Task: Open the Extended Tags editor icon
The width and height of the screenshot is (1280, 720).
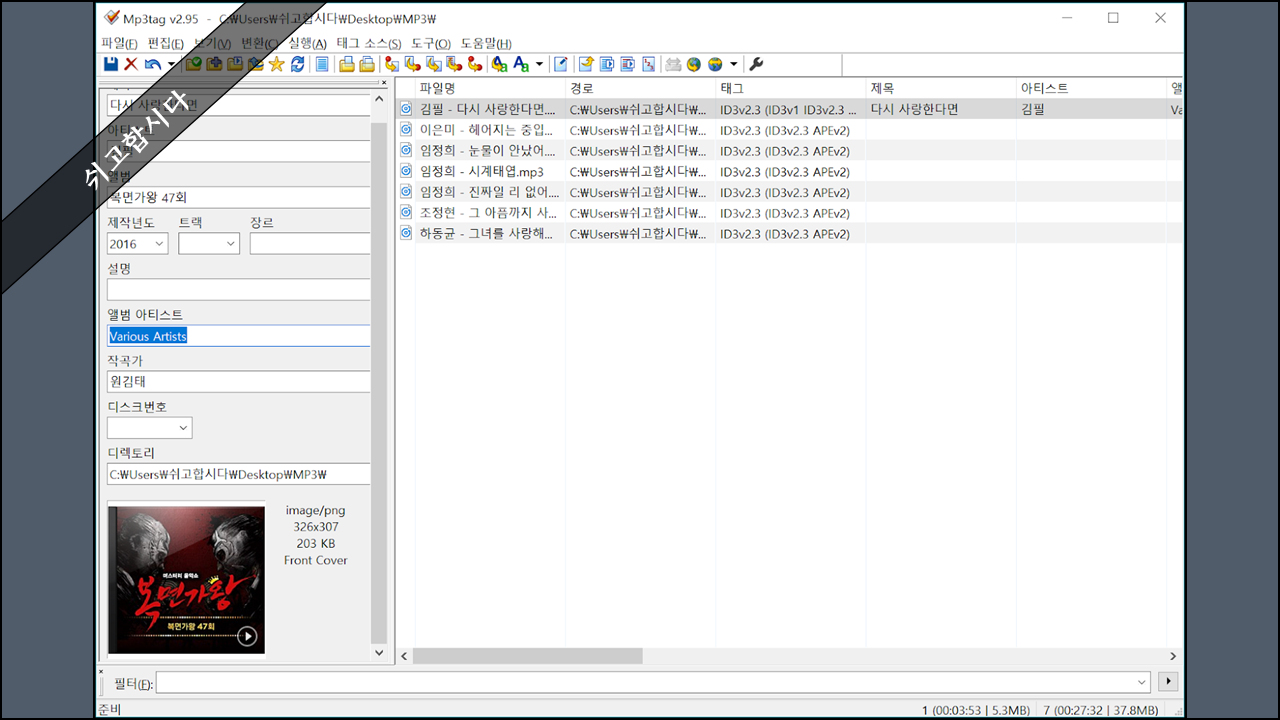Action: click(x=561, y=64)
